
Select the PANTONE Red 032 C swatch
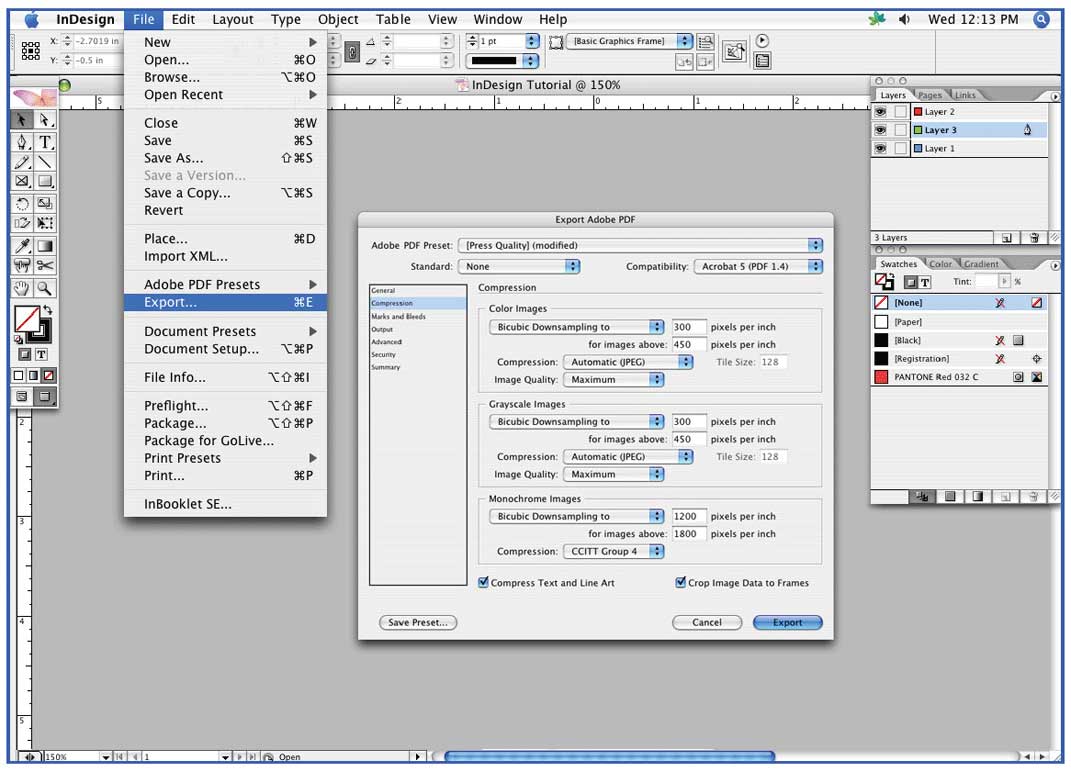pyautogui.click(x=960, y=377)
